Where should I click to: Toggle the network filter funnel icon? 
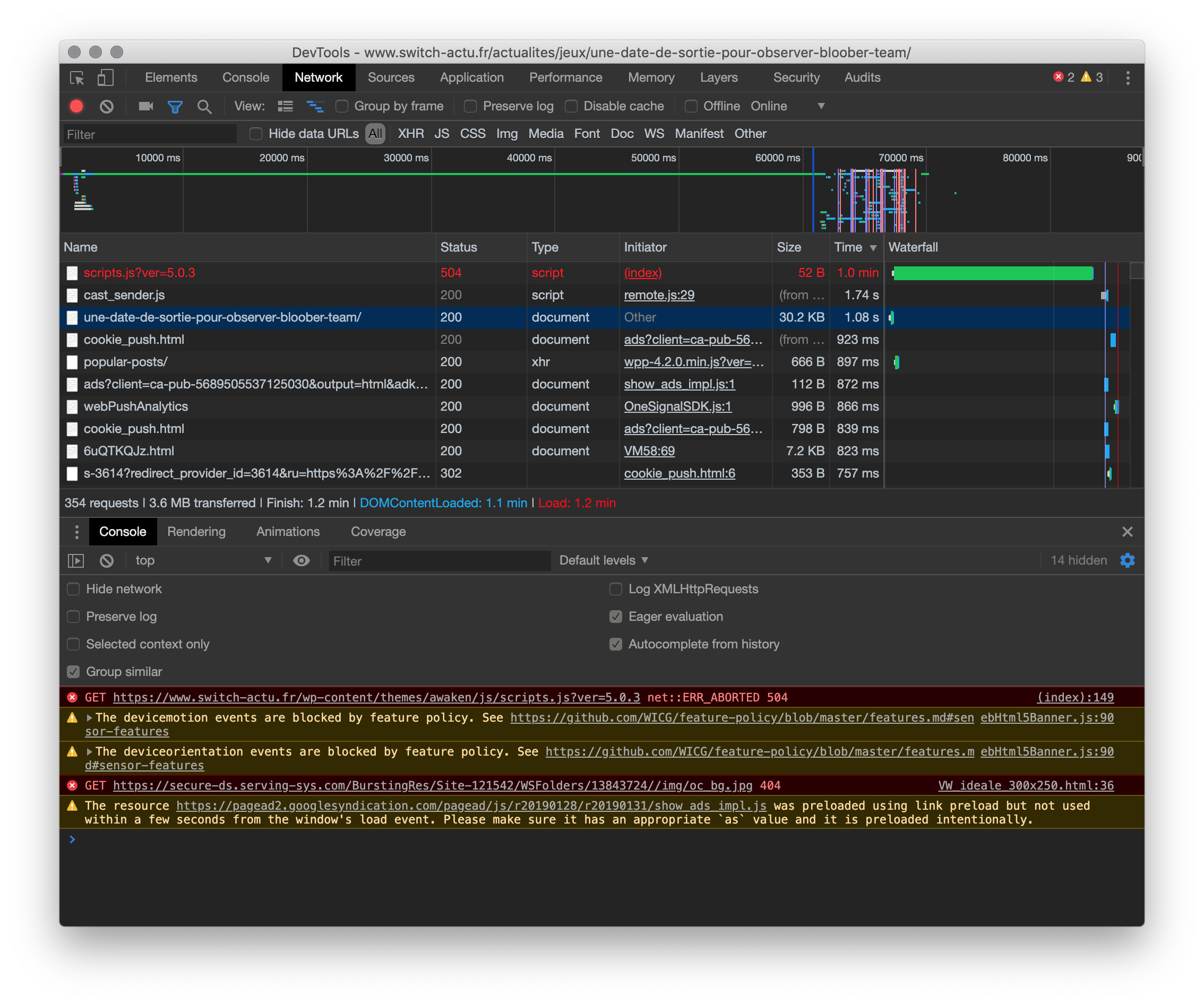tap(175, 107)
